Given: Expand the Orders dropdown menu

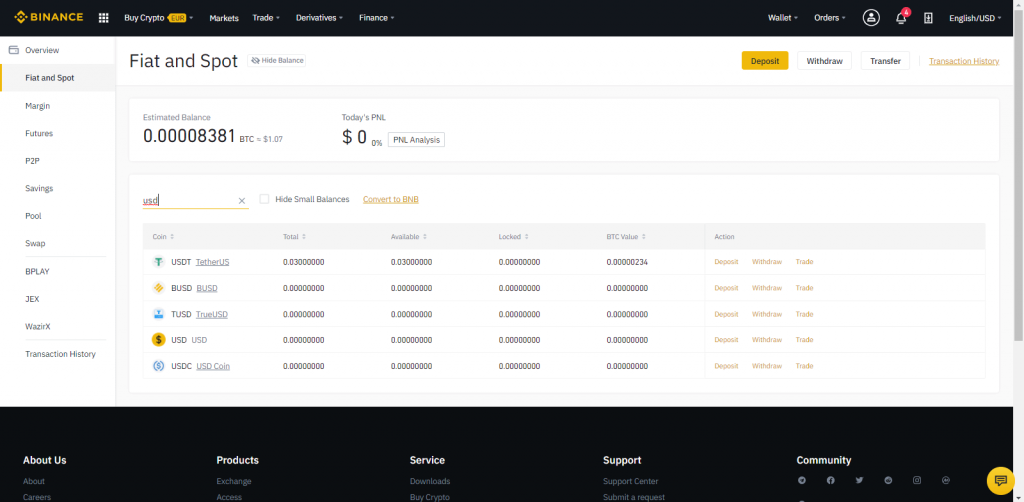Looking at the screenshot, I should (830, 18).
